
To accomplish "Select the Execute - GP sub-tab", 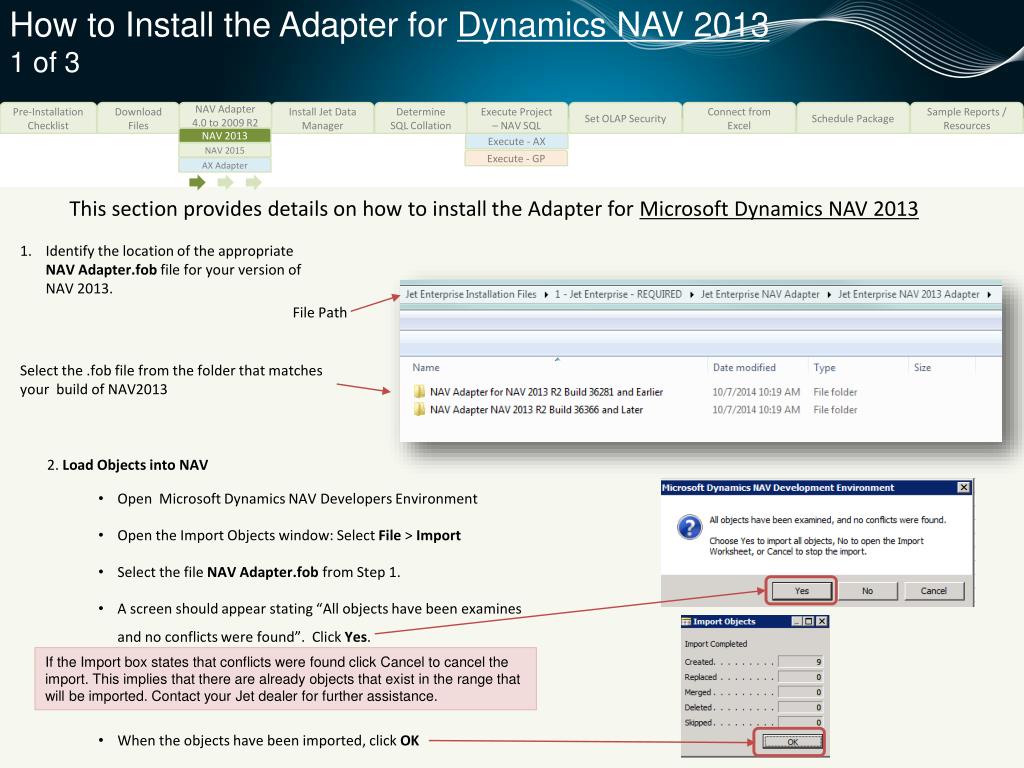I will pyautogui.click(x=516, y=158).
